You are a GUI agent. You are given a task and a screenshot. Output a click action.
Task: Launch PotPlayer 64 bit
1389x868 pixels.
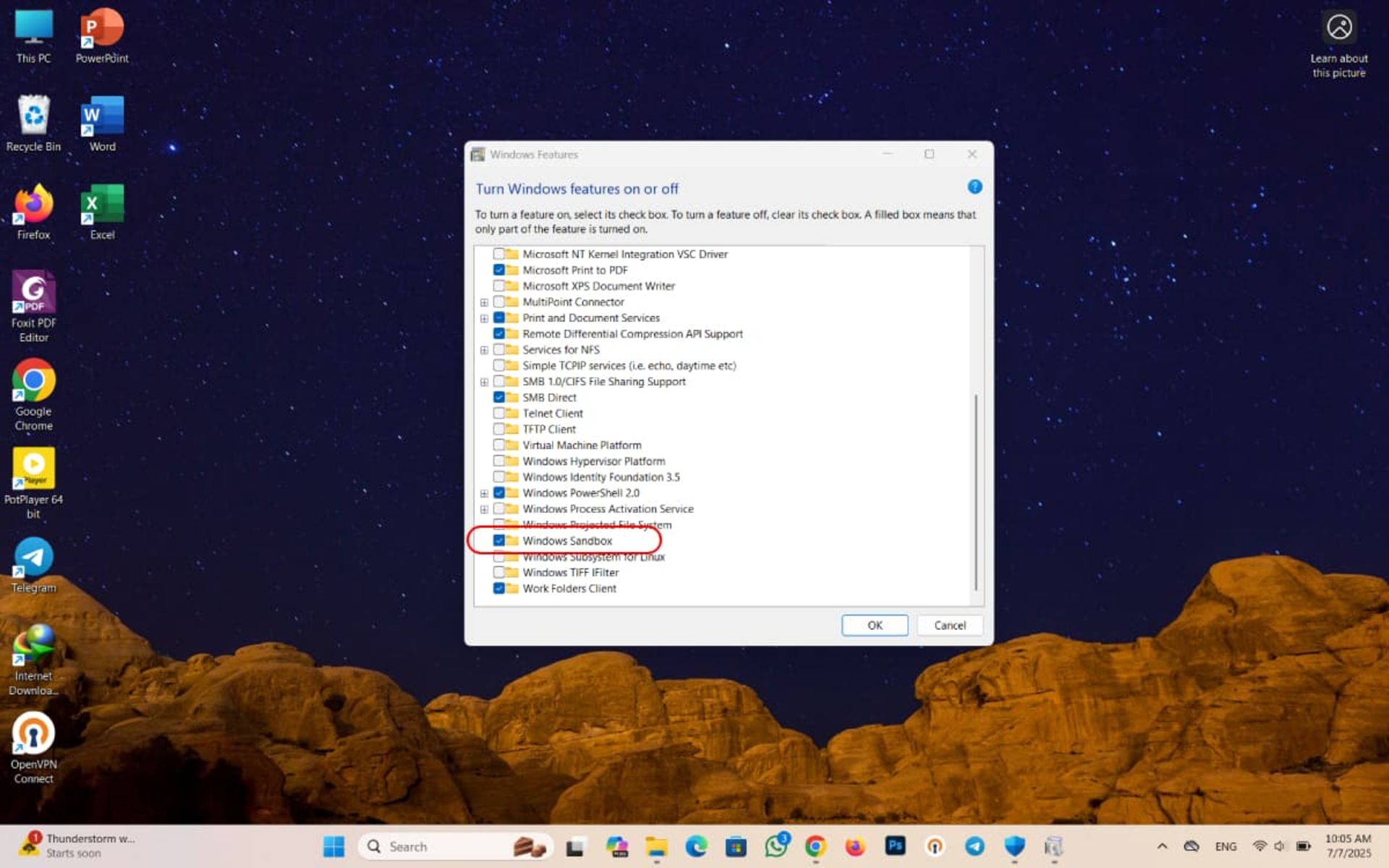point(33,470)
